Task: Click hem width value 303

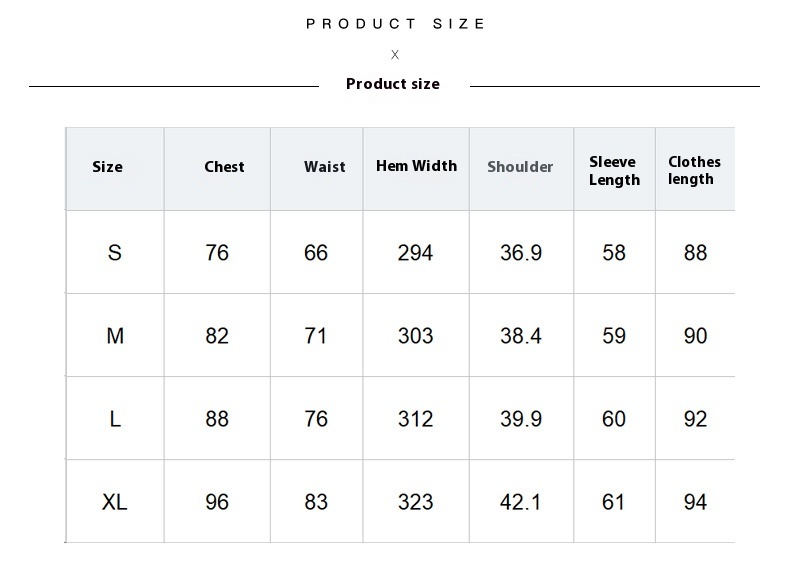Action: (x=416, y=336)
